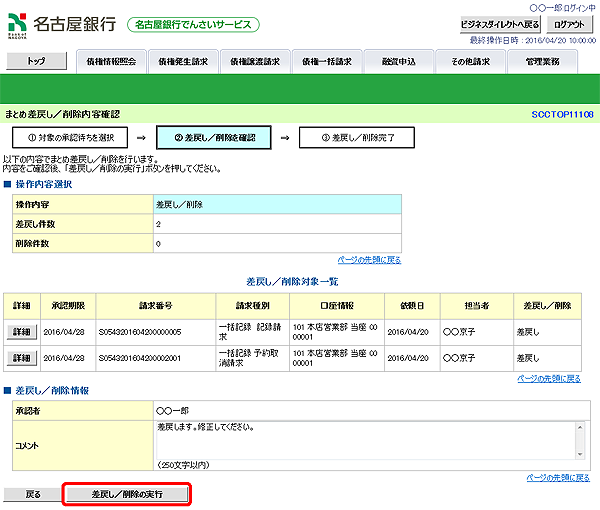Switch to 管理業務 tab
Screen dimensions: 600x510
click(543, 62)
